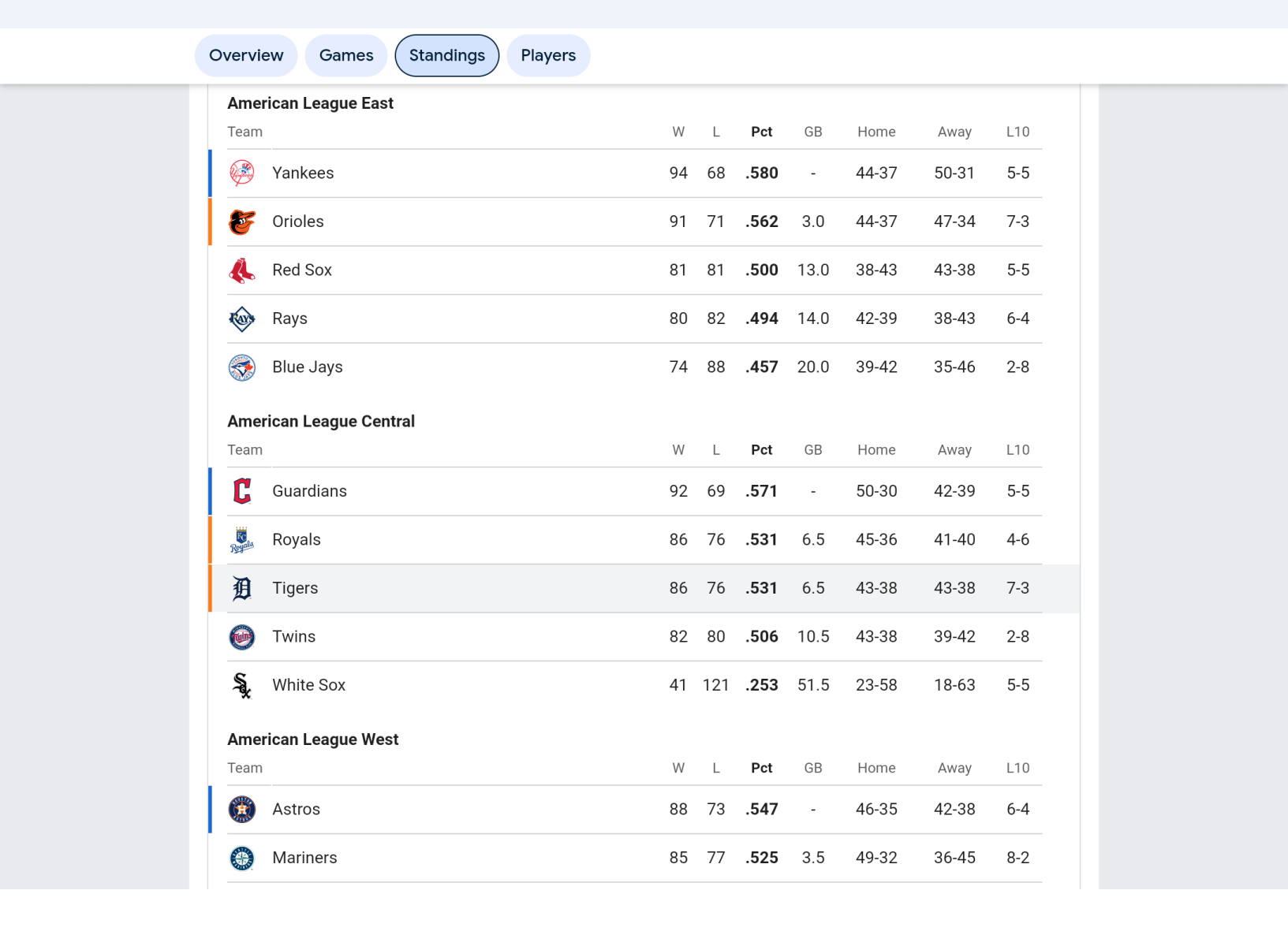The height and width of the screenshot is (946, 1288).
Task: Click the Orioles bird logo
Action: coord(241,222)
